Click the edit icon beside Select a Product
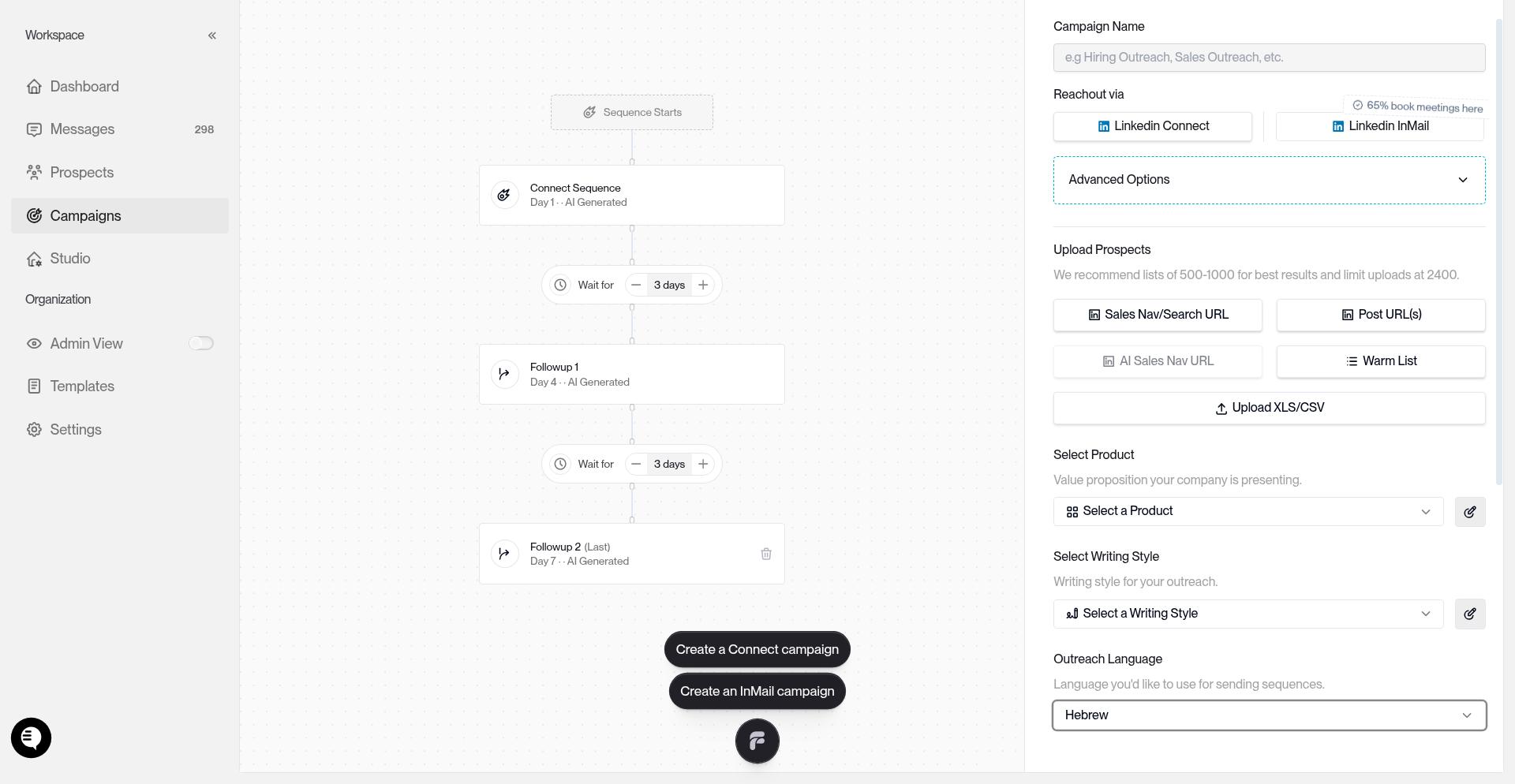This screenshot has height=784, width=1515. click(1470, 512)
